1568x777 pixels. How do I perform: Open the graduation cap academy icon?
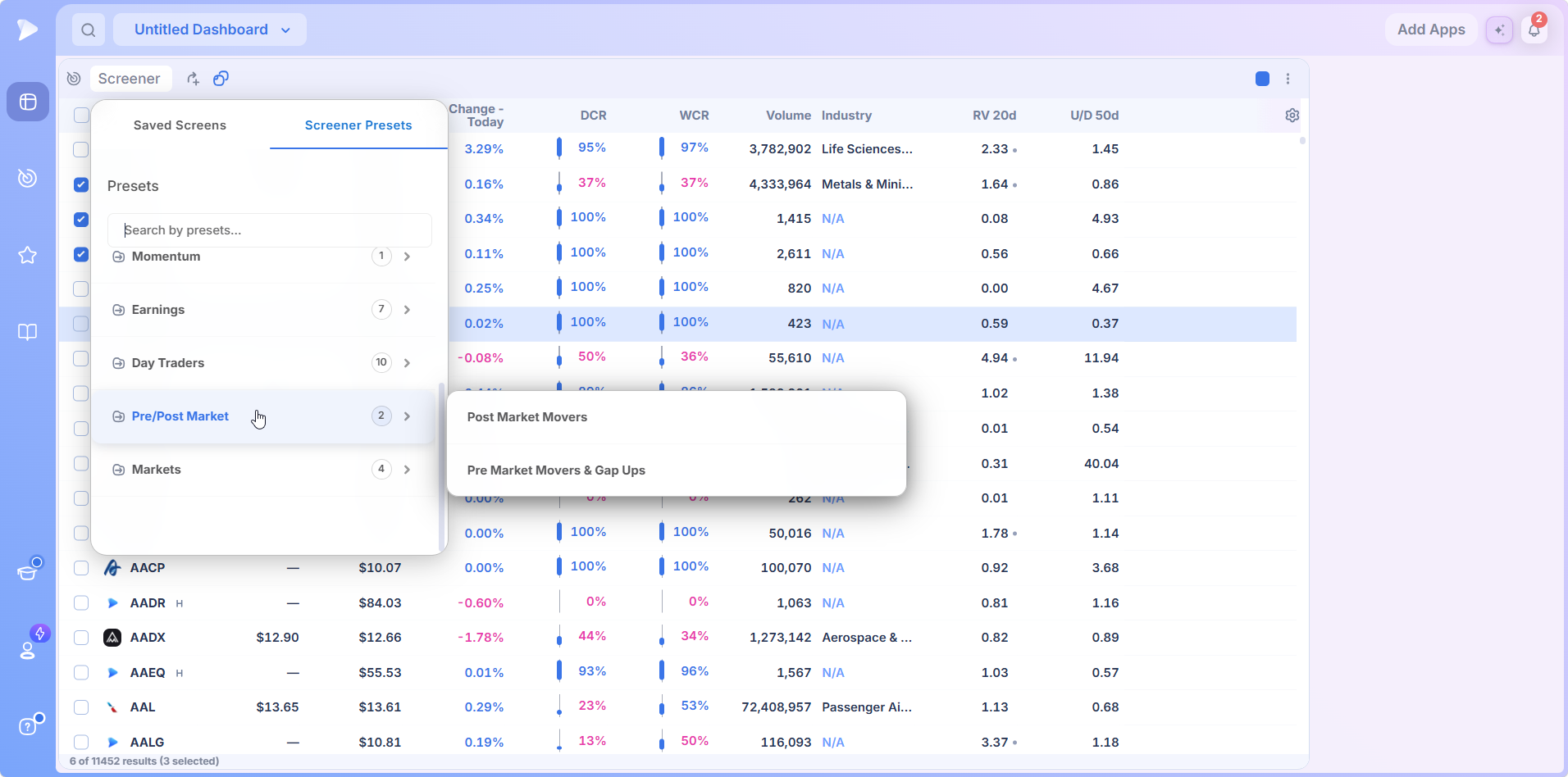(28, 571)
